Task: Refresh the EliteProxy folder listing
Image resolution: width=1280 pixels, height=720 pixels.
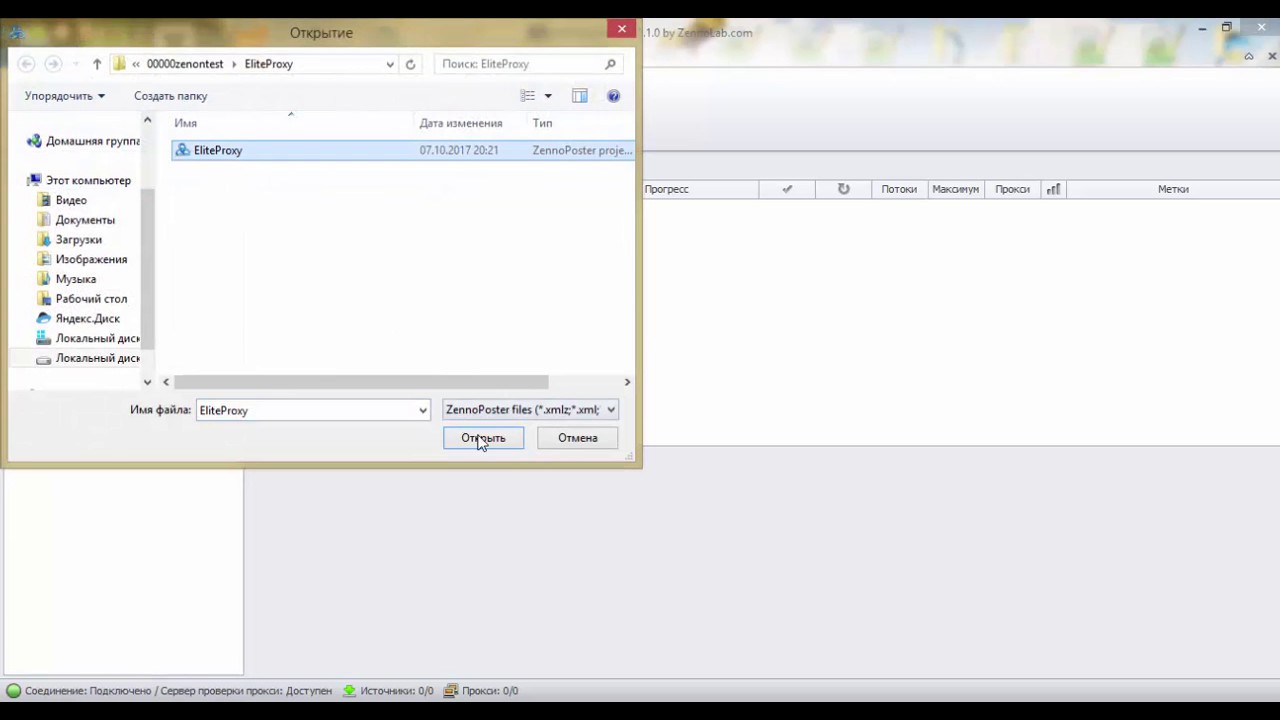Action: click(x=410, y=64)
